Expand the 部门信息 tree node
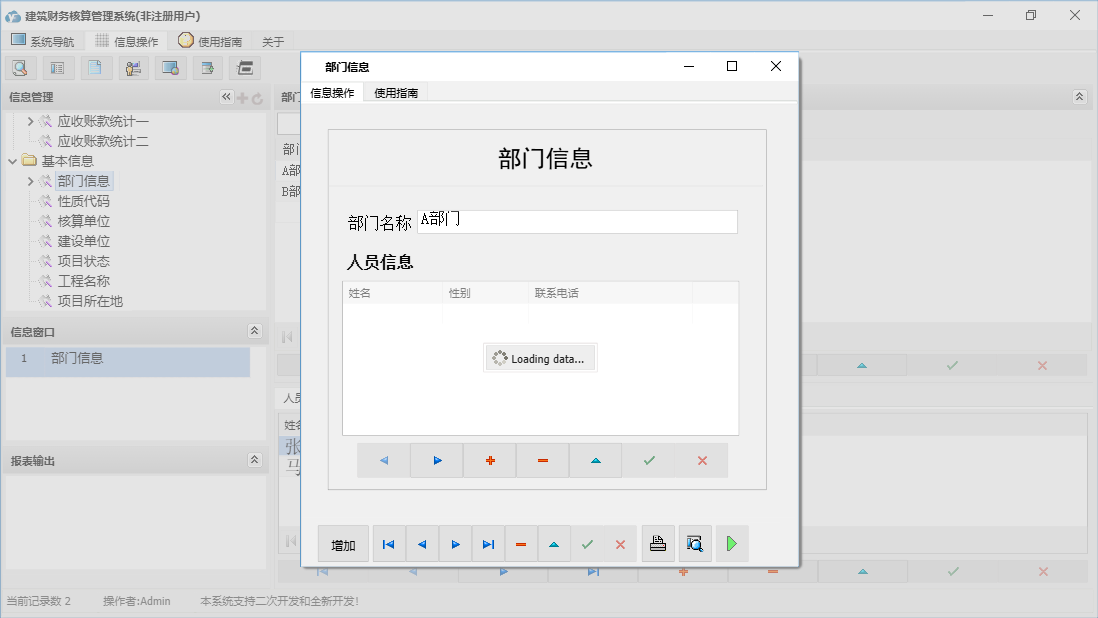The width and height of the screenshot is (1098, 618). (30, 180)
